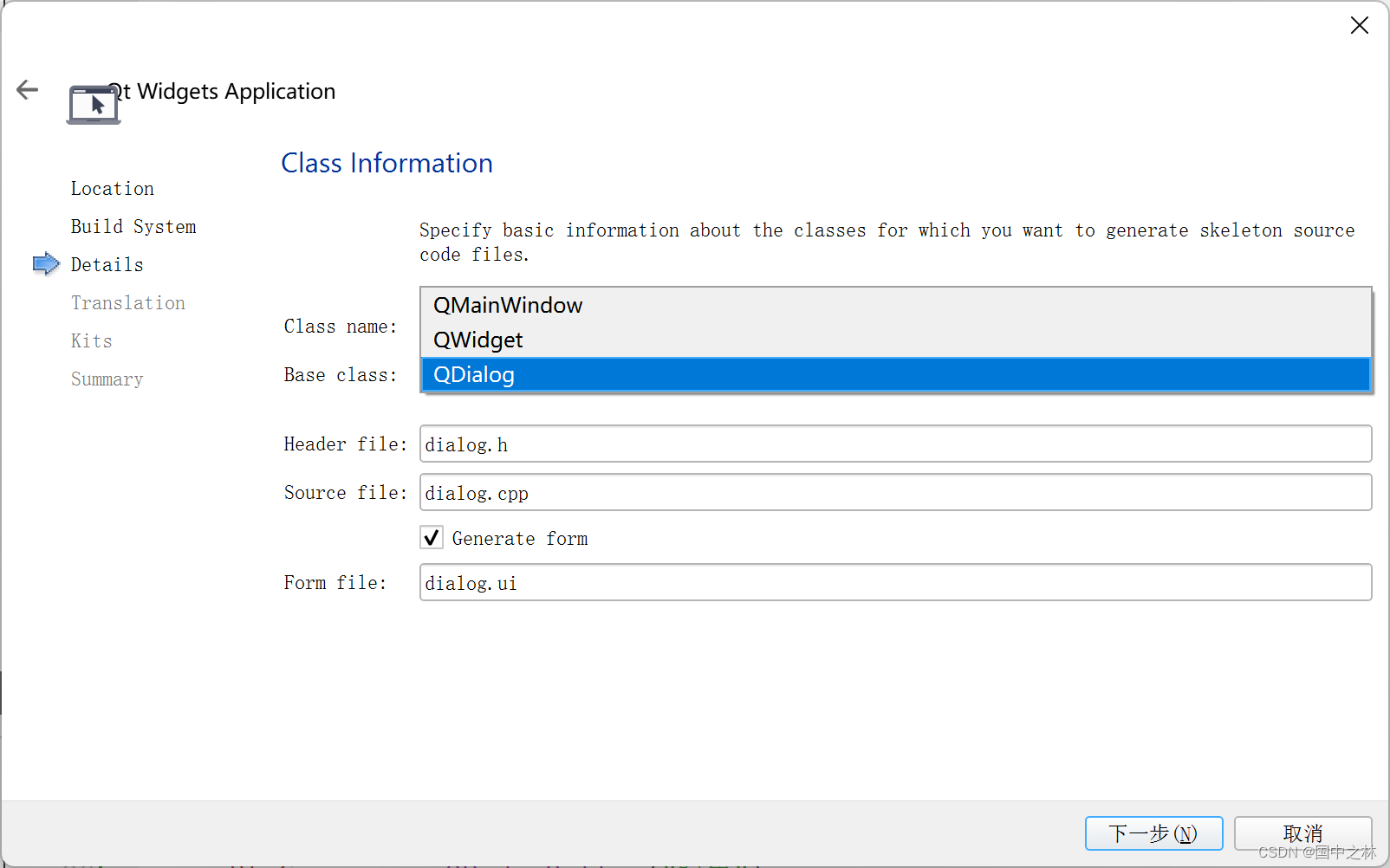Screen dimensions: 1390x868
Task: Click the Header file label
Action: pos(346,444)
